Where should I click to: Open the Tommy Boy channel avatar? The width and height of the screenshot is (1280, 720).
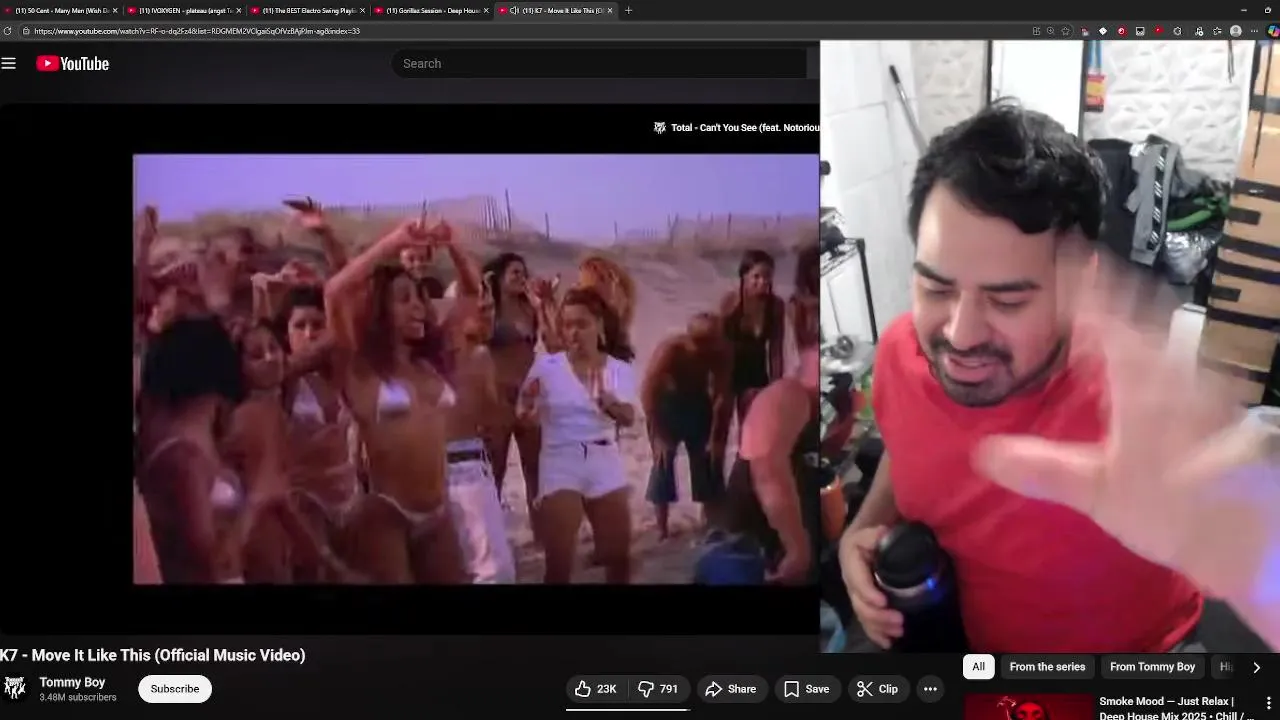(x=14, y=688)
